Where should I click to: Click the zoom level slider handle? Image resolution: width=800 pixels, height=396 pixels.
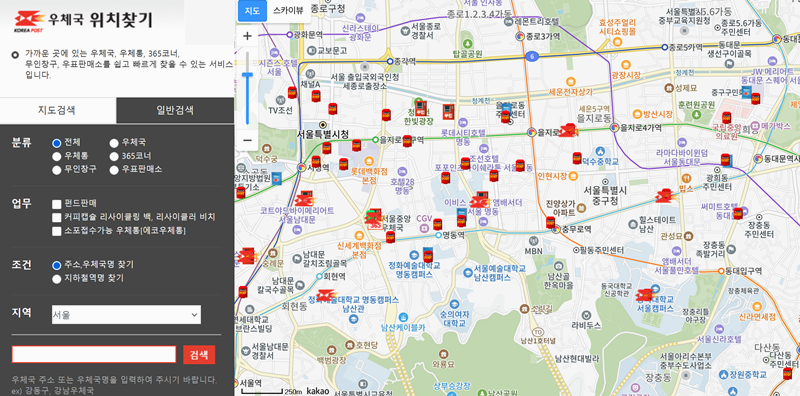[247, 76]
